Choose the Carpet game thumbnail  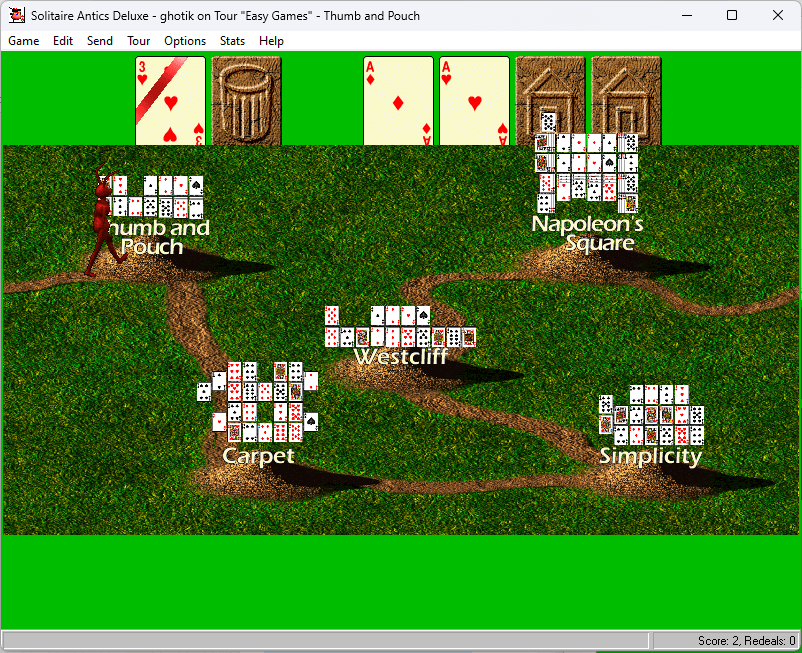pyautogui.click(x=258, y=402)
